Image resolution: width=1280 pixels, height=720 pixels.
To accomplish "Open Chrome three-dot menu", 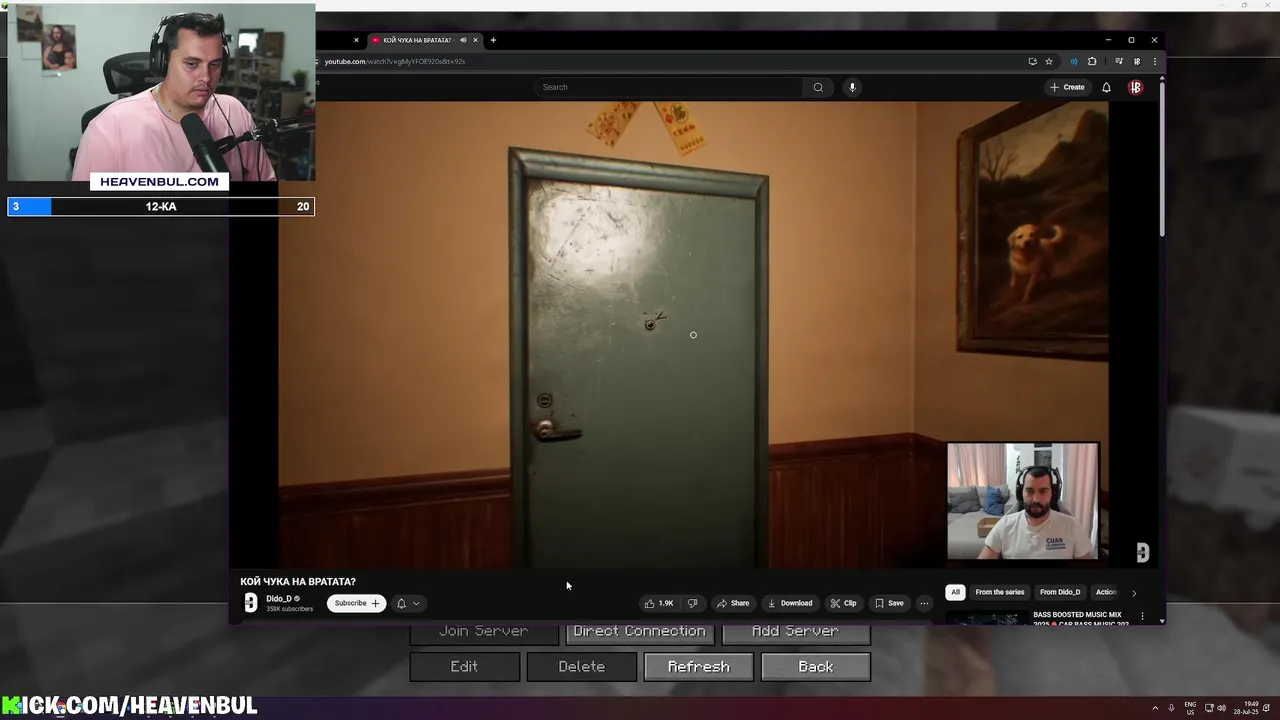I will pyautogui.click(x=1154, y=61).
